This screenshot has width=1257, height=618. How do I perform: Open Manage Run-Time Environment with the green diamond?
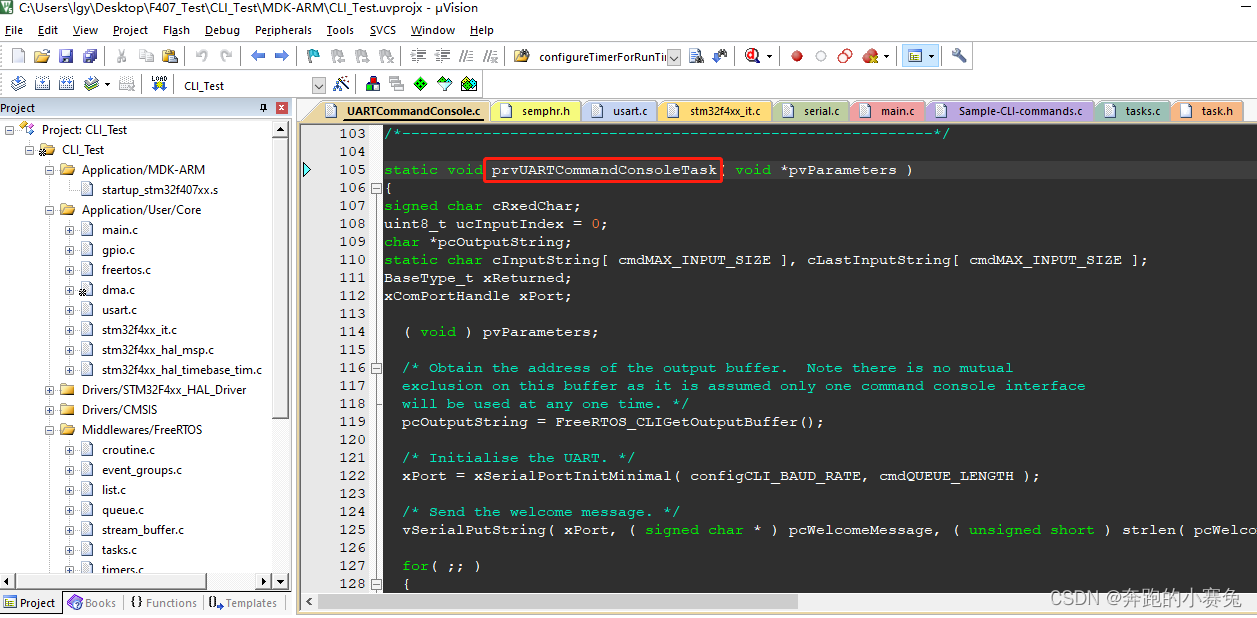click(x=420, y=84)
